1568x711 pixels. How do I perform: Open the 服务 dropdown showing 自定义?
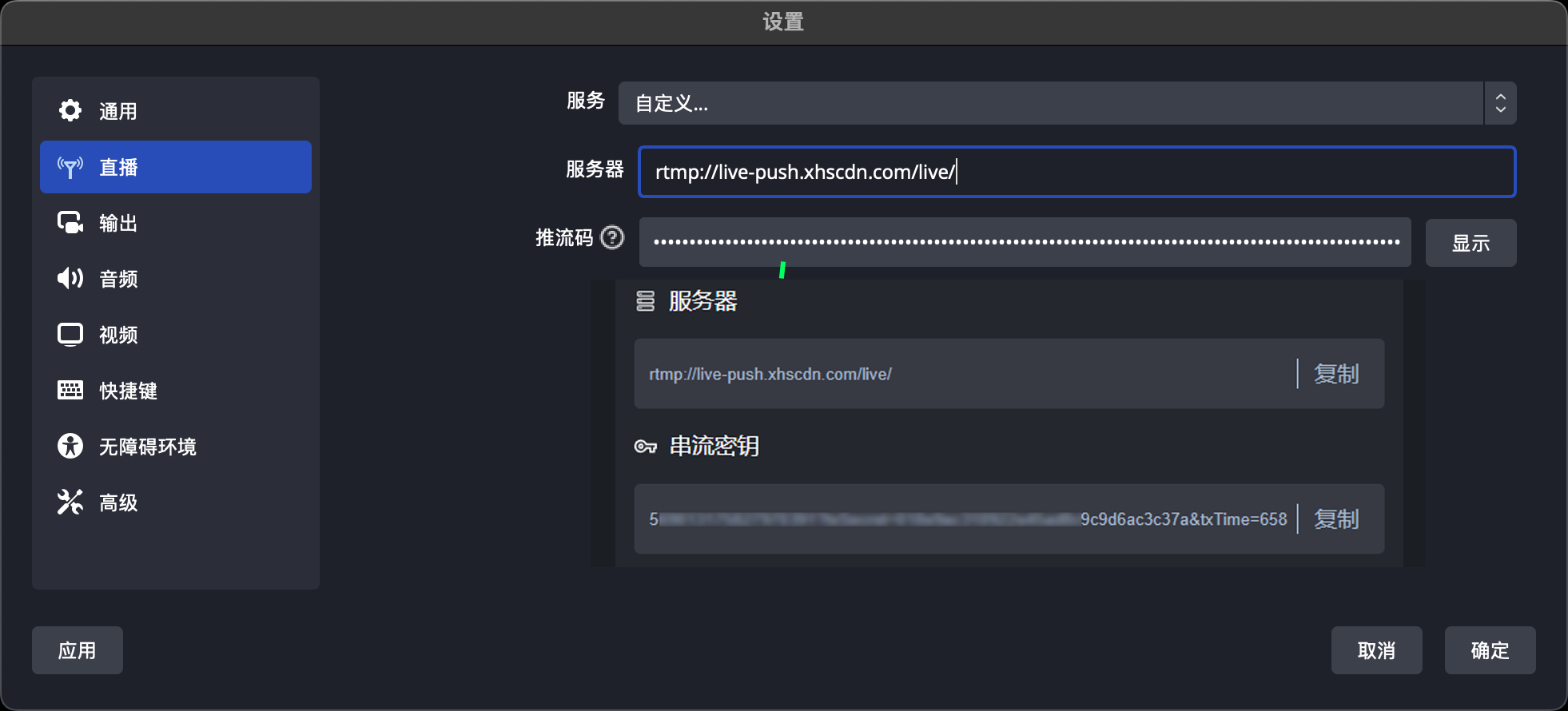point(1050,103)
